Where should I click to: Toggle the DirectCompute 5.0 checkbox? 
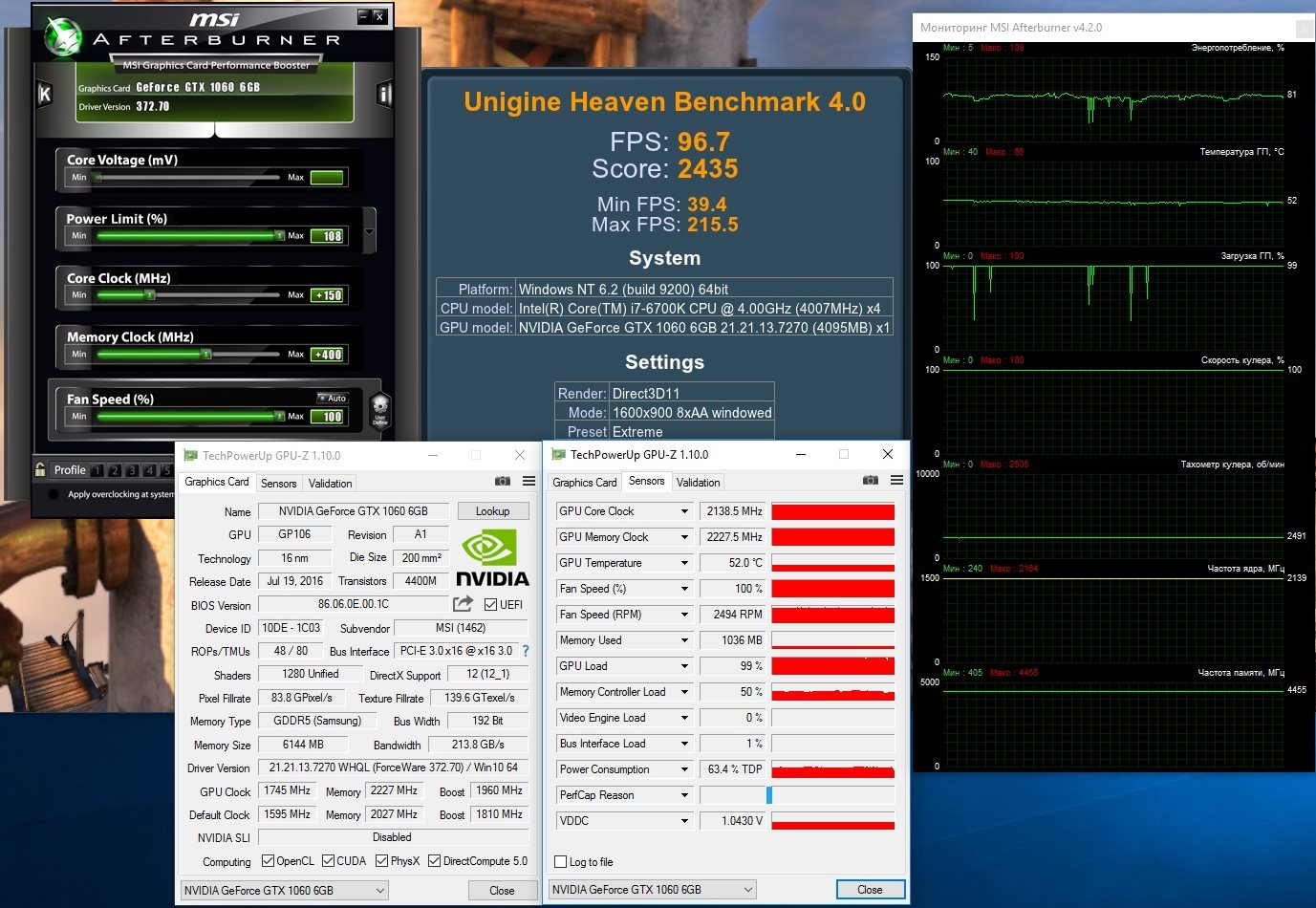click(435, 861)
